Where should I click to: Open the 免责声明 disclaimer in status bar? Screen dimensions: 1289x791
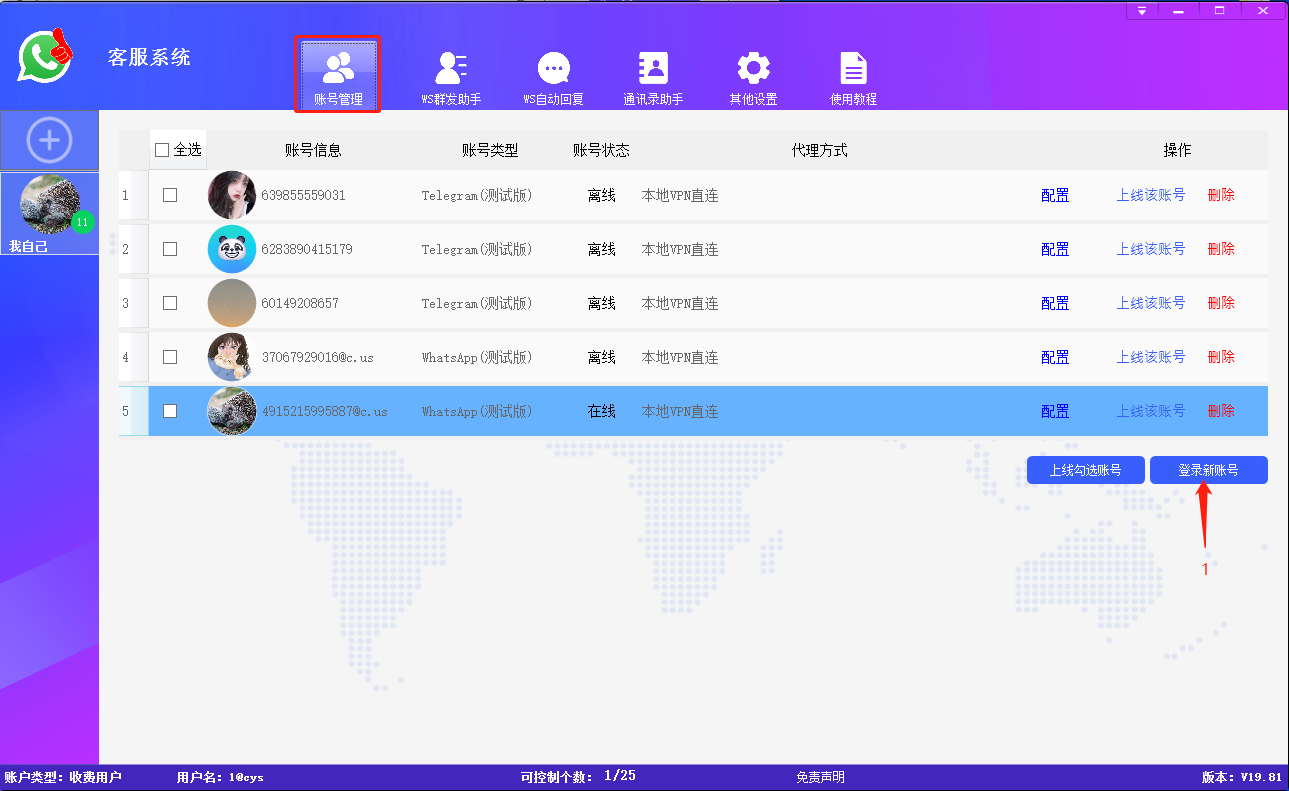[x=820, y=777]
